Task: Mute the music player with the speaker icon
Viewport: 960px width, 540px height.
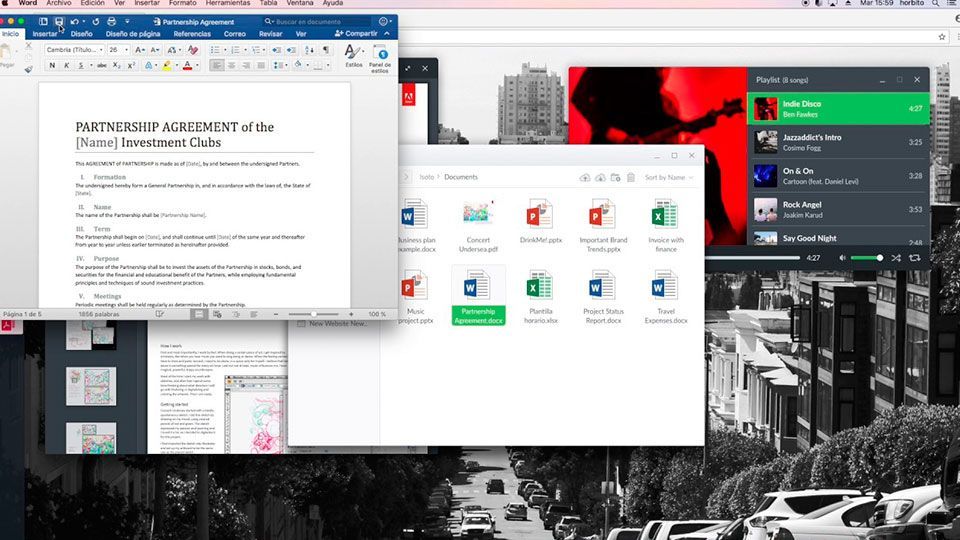Action: (842, 258)
